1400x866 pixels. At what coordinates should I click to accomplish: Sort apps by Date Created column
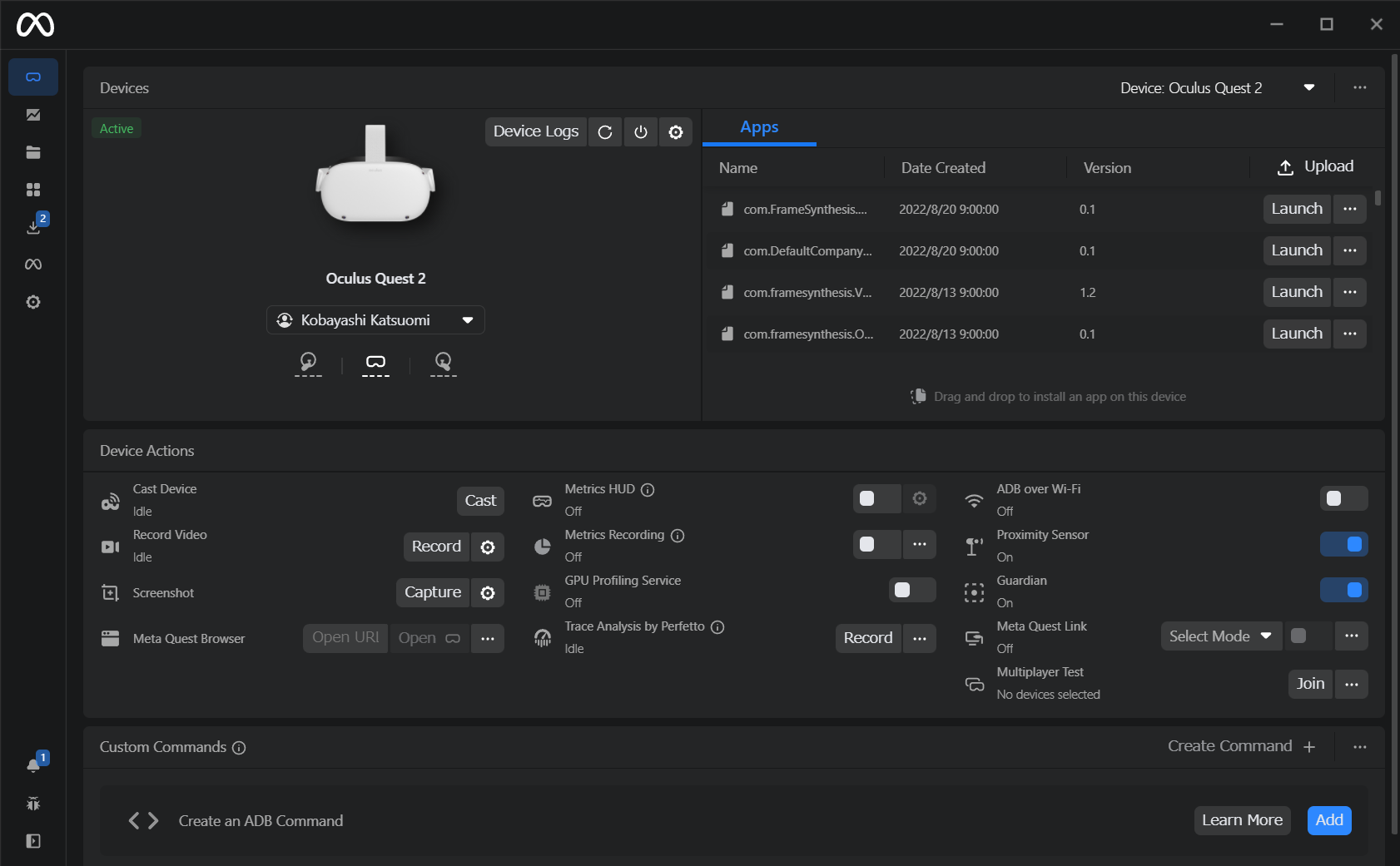click(943, 168)
